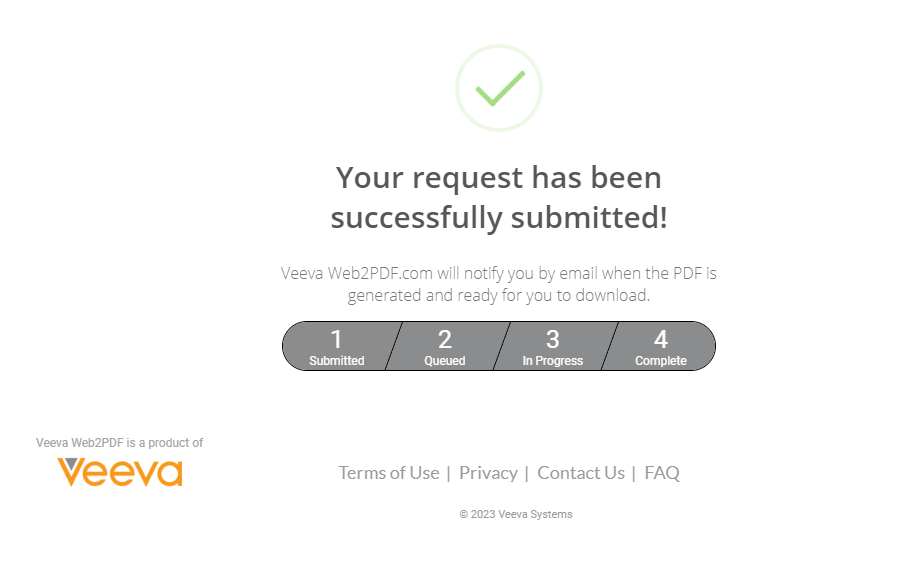Go to the Contact Us page
Image resolution: width=900 pixels, height=580 pixels.
coord(581,473)
